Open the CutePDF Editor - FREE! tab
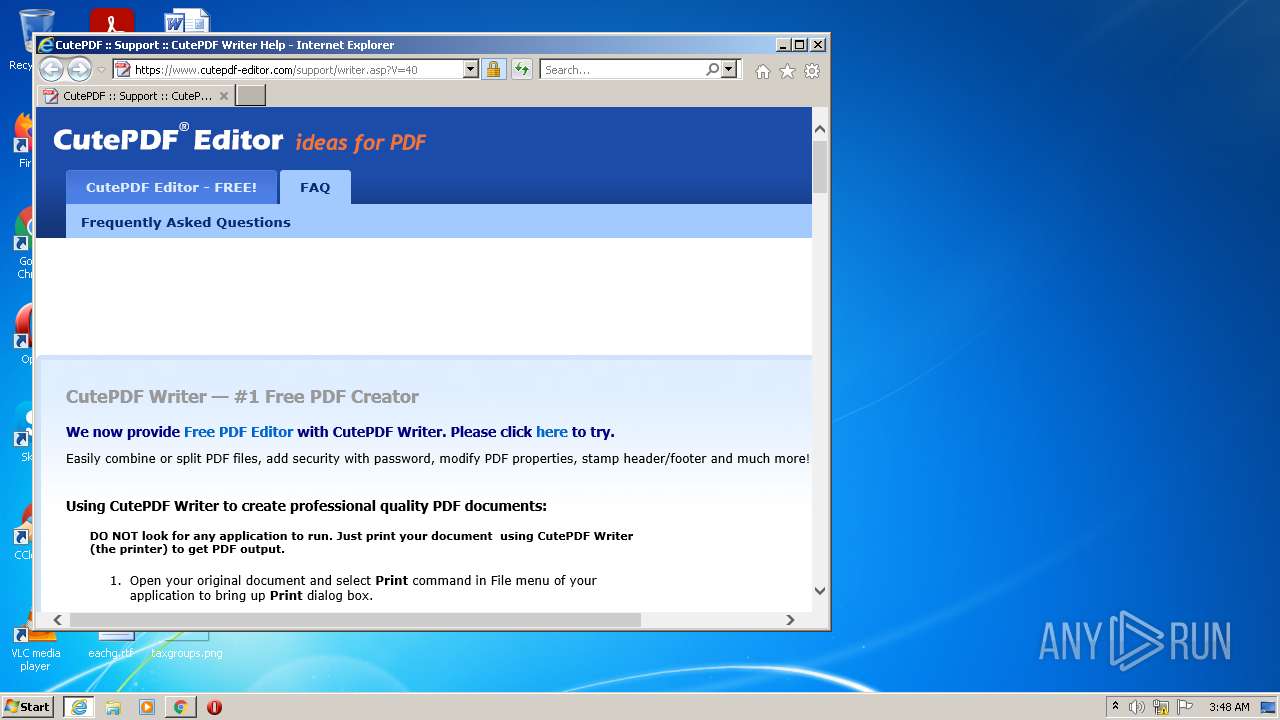 [x=171, y=187]
